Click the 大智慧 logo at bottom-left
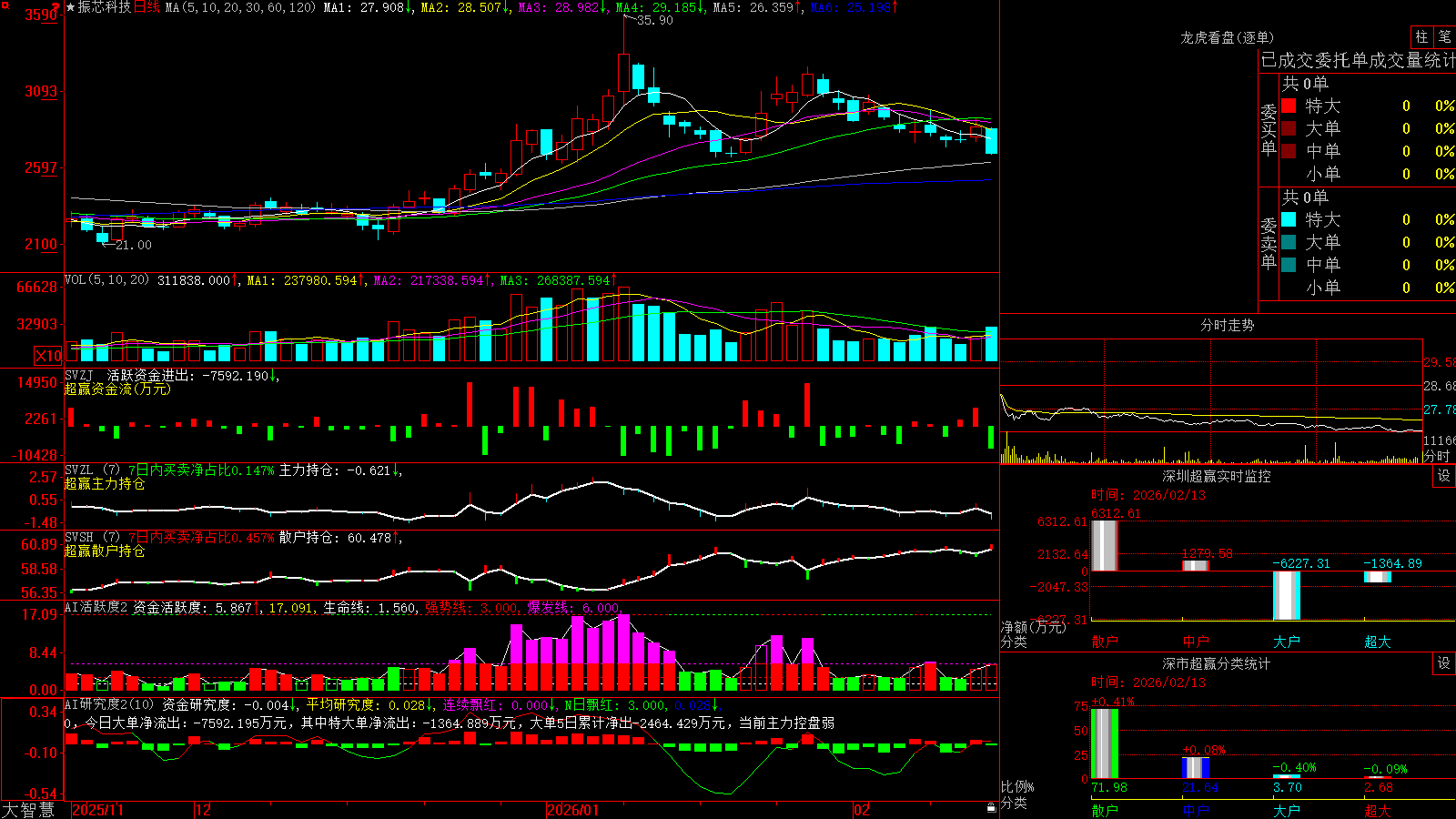This screenshot has height=819, width=1456. tap(28, 809)
